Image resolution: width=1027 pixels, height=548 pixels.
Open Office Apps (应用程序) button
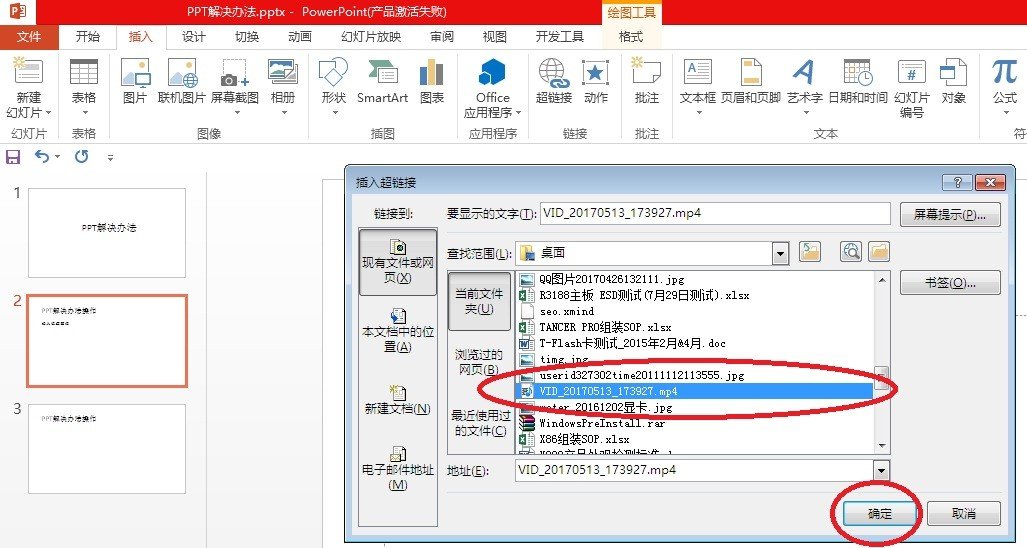(493, 88)
